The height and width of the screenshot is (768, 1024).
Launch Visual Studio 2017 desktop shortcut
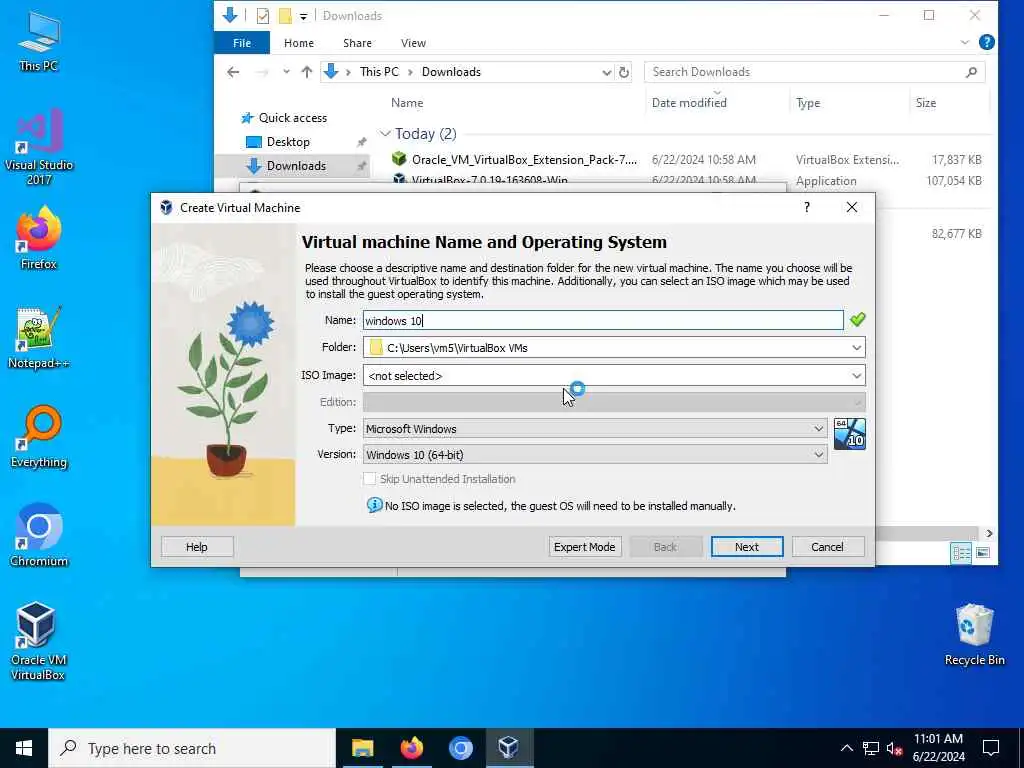click(39, 147)
